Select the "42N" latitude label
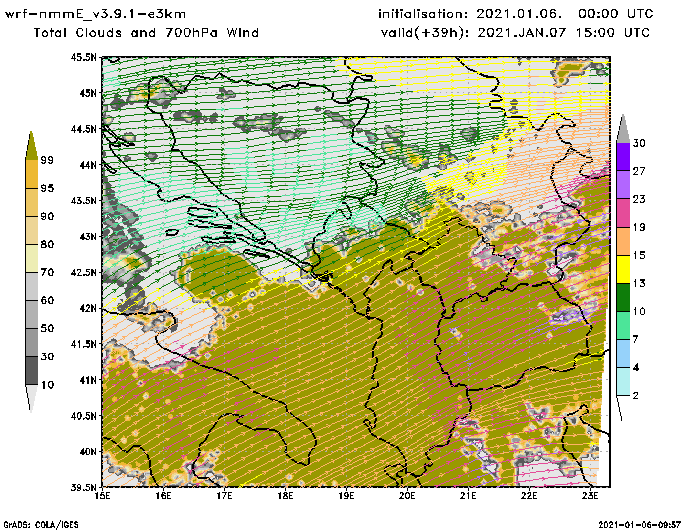Image resolution: width=700 pixels, height=530 pixels. pos(88,308)
